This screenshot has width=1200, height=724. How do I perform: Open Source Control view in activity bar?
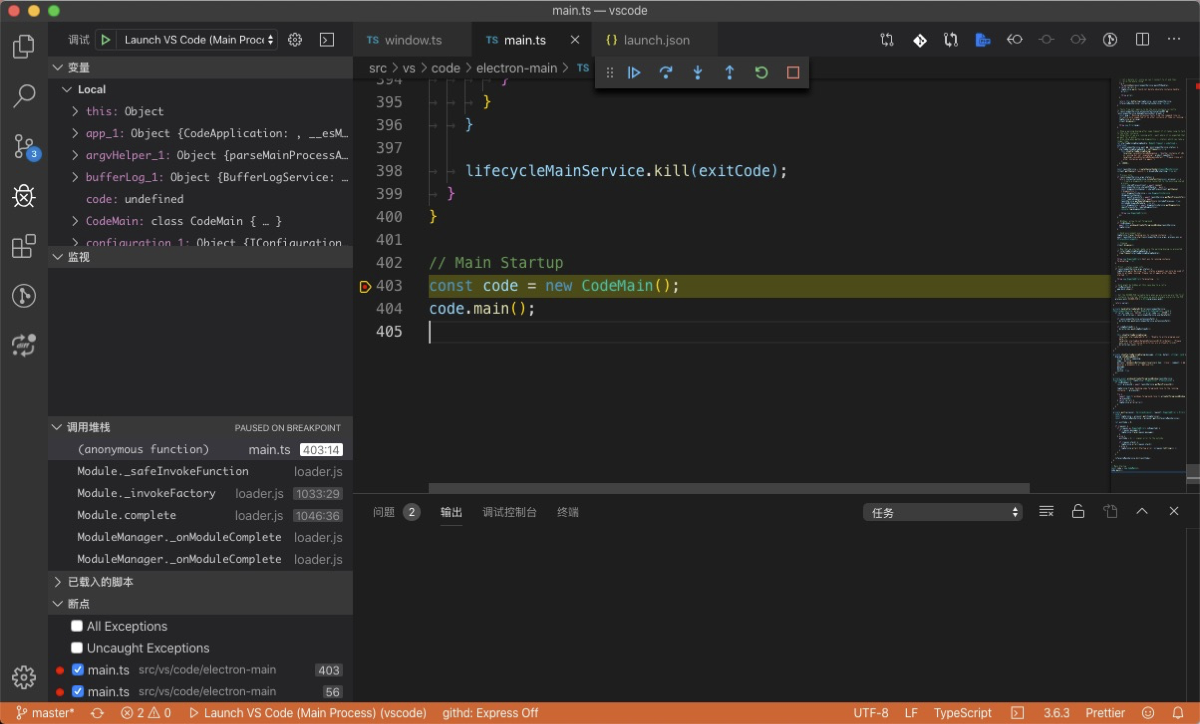tap(24, 147)
